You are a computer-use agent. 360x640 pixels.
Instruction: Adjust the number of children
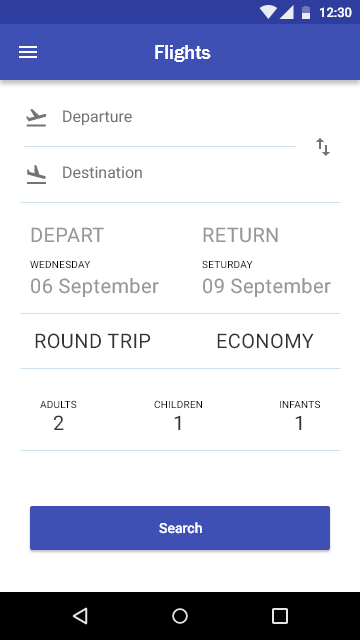click(x=178, y=416)
